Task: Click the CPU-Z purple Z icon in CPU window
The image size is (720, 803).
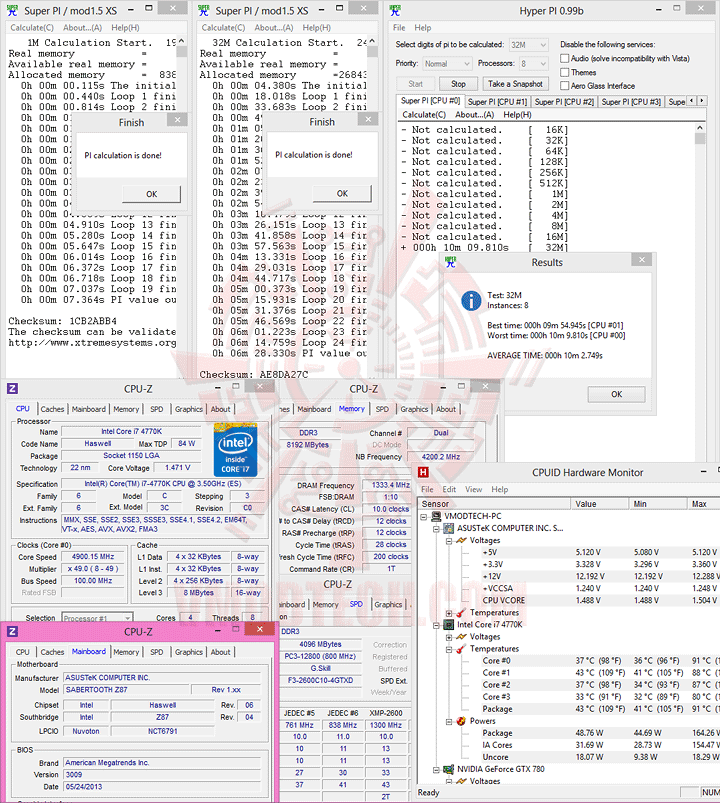Action: coord(13,389)
